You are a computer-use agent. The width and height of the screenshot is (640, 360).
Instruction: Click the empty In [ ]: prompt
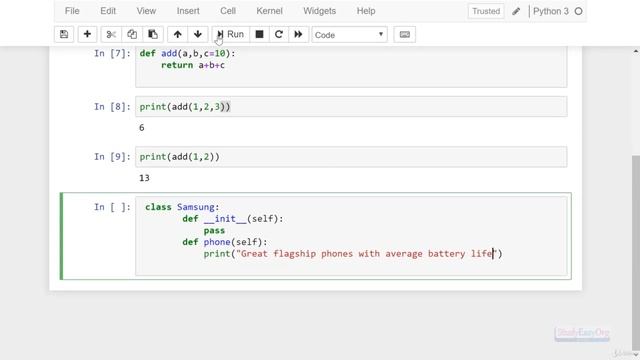point(112,207)
